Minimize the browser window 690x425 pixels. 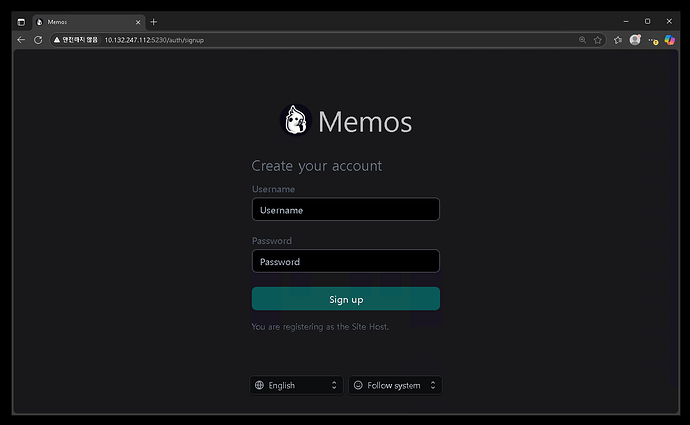pos(626,21)
